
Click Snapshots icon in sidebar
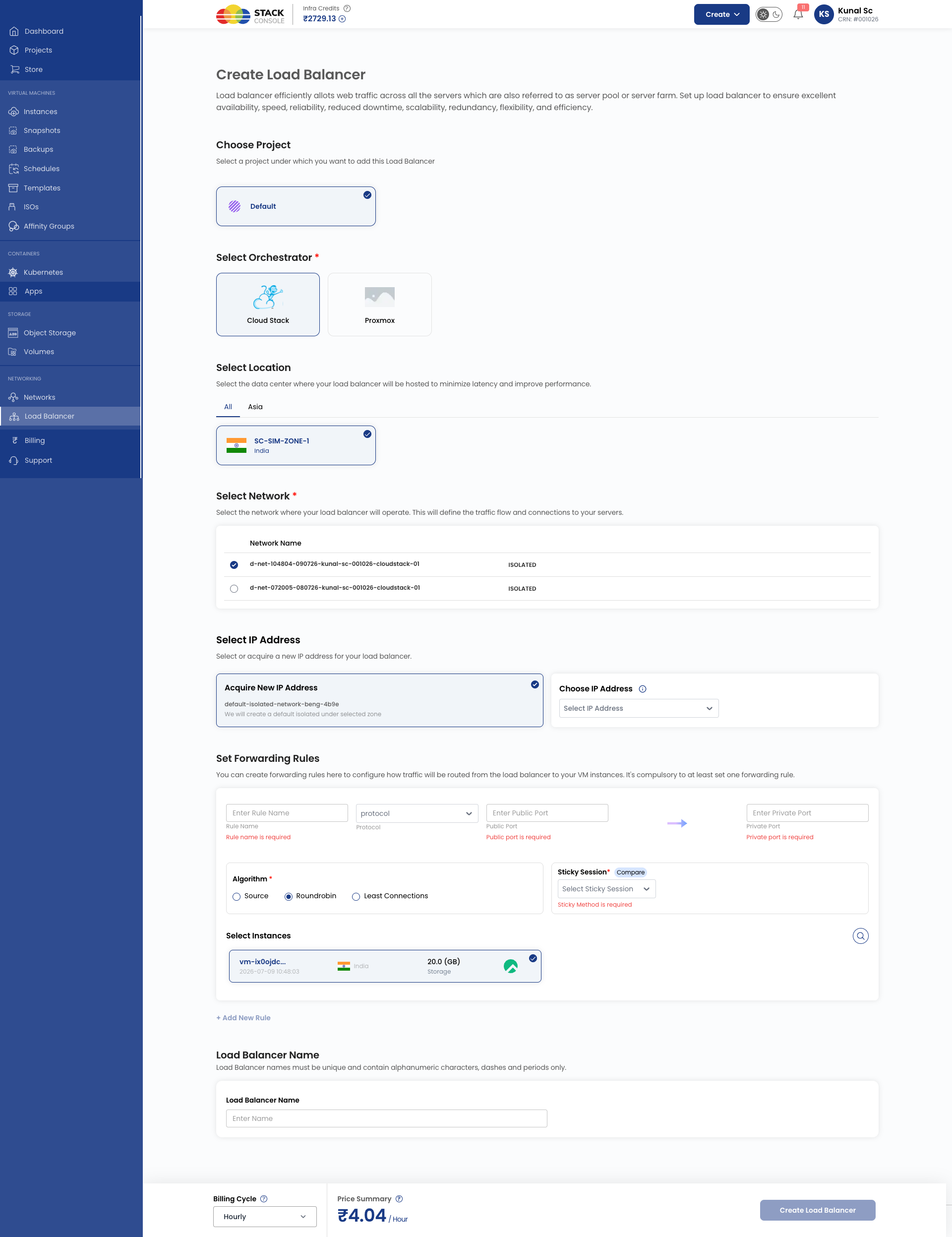[13, 131]
